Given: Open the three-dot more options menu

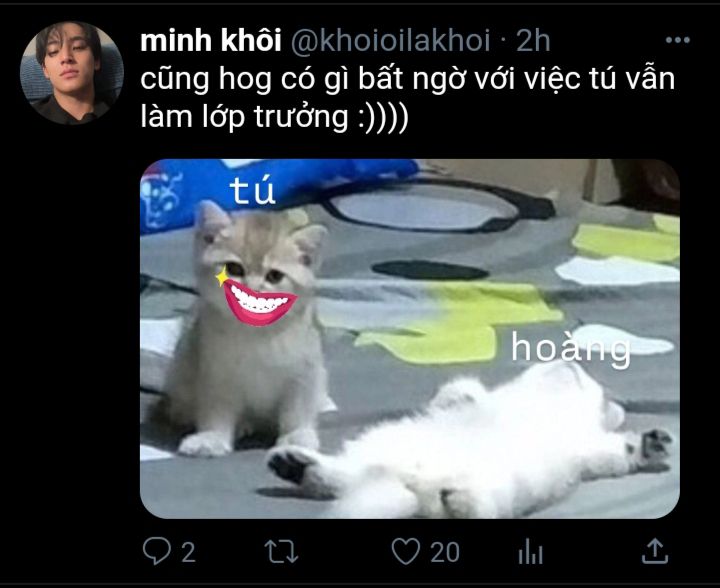Looking at the screenshot, I should click(678, 40).
